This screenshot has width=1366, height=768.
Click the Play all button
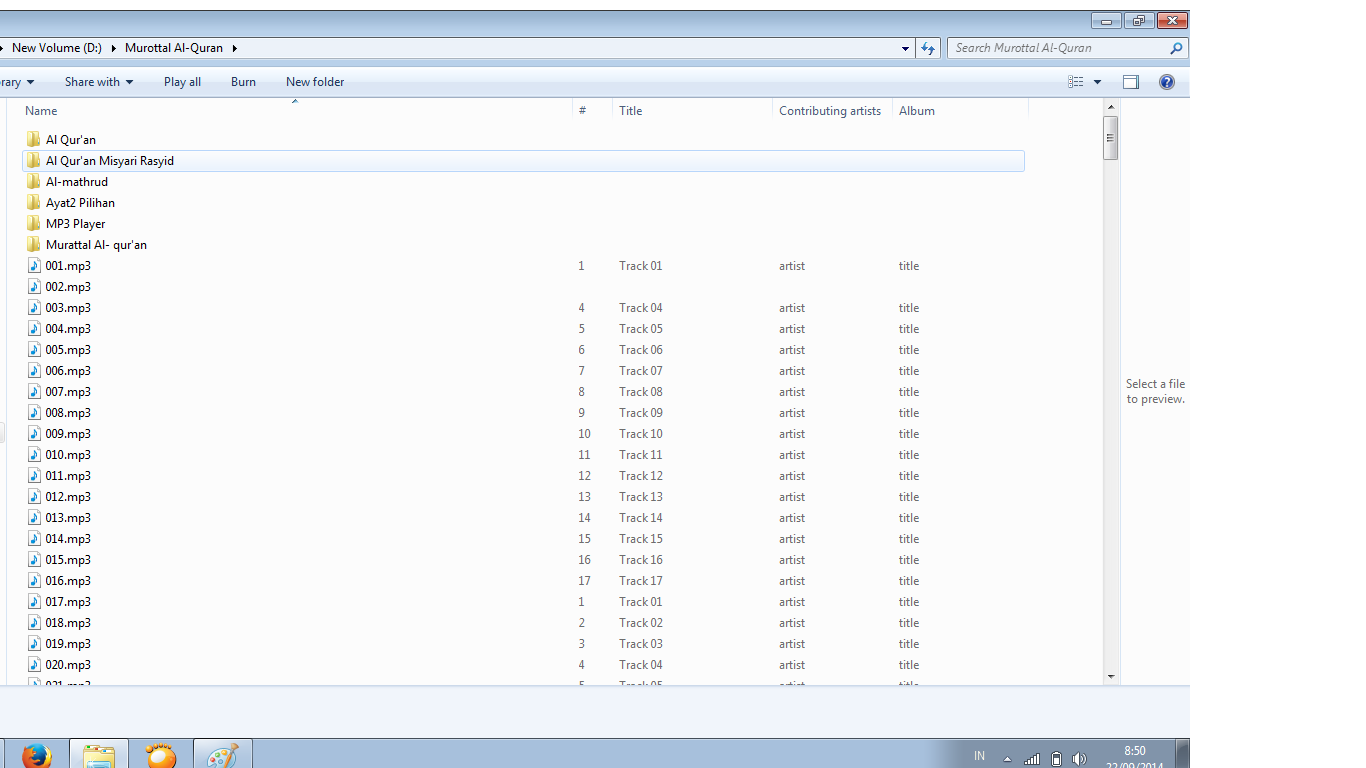coord(182,82)
